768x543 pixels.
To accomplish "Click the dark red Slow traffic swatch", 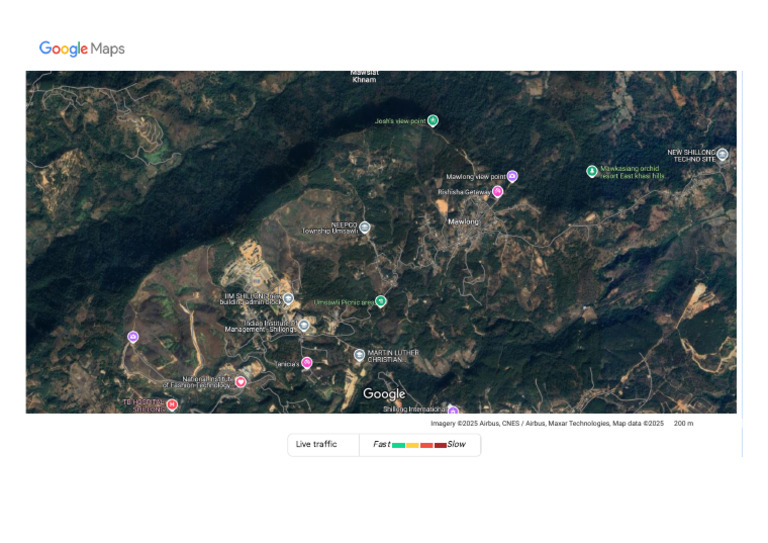I will [x=440, y=445].
